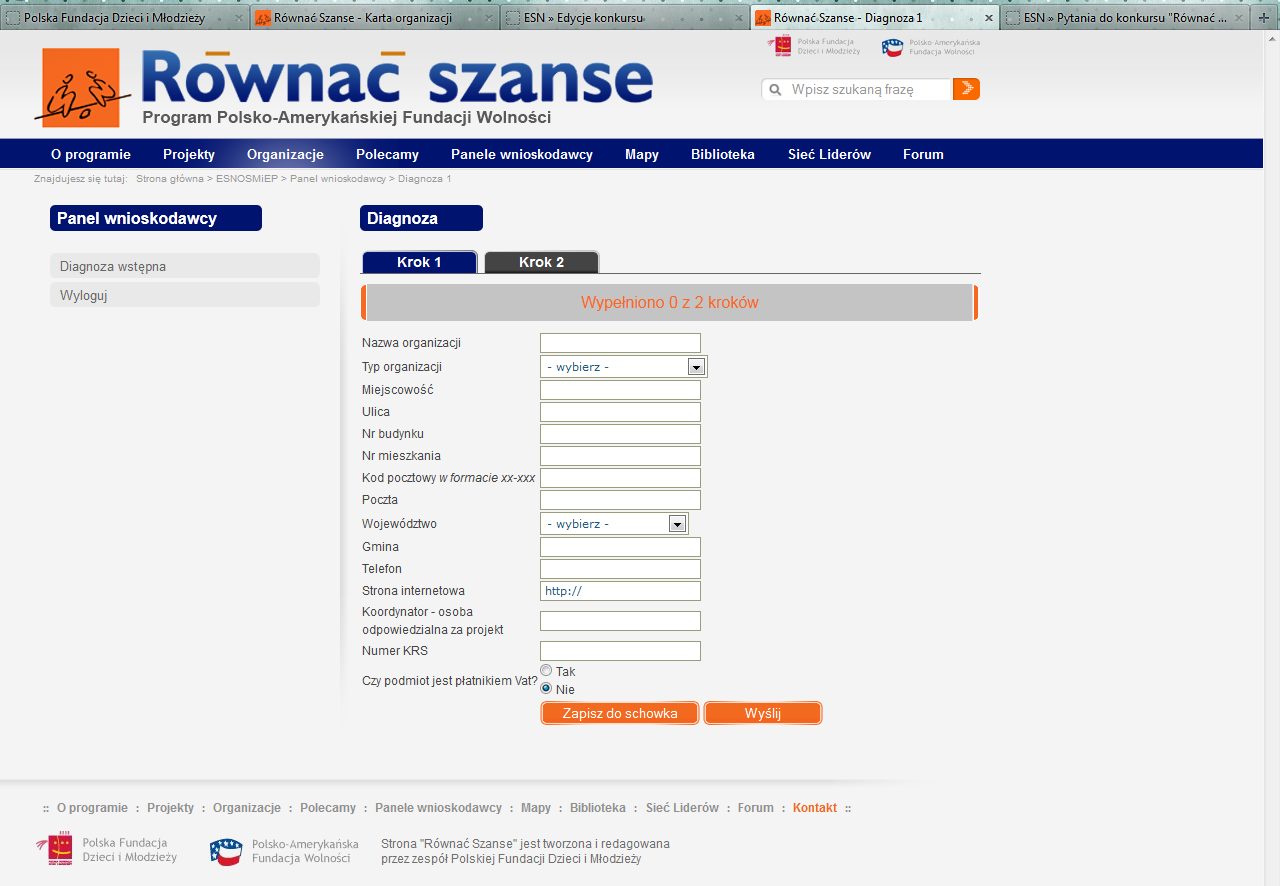The width and height of the screenshot is (1280, 886).
Task: Open Diagnoza wstępna in the side panel
Action: (x=185, y=266)
